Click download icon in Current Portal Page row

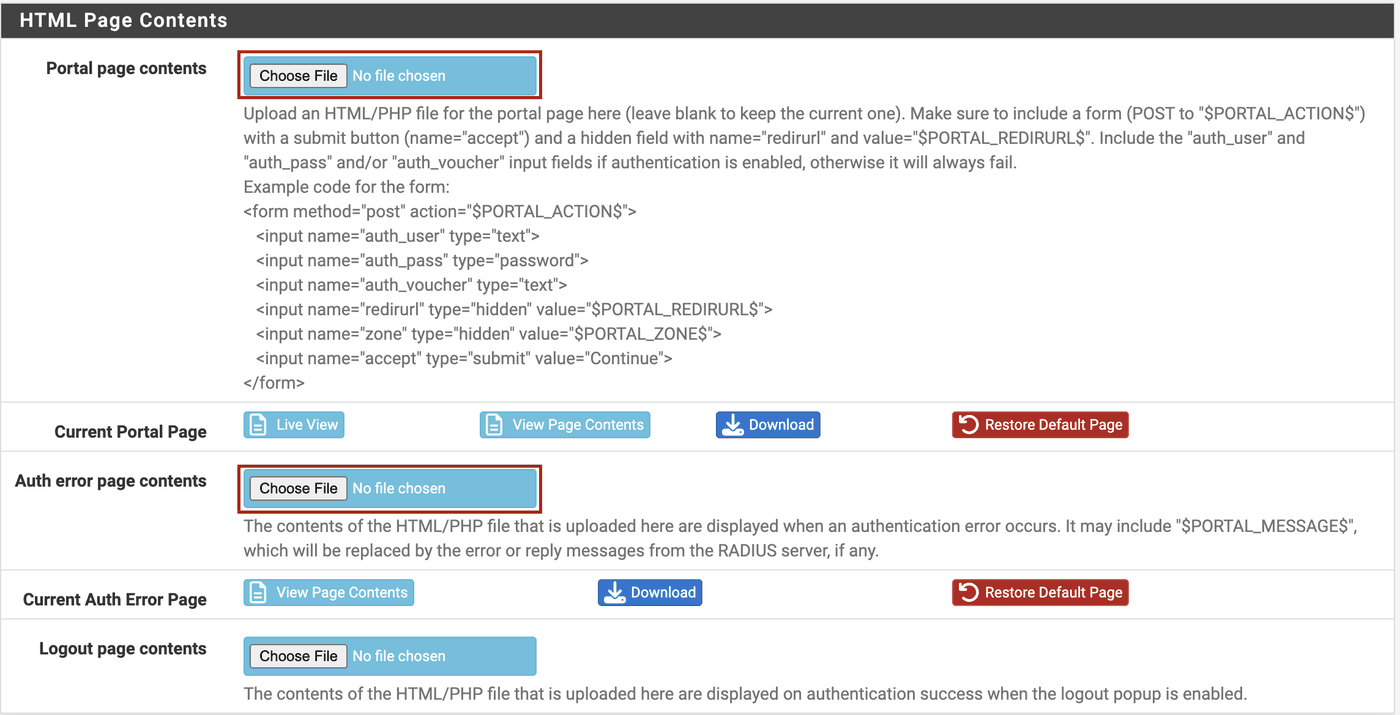click(733, 425)
